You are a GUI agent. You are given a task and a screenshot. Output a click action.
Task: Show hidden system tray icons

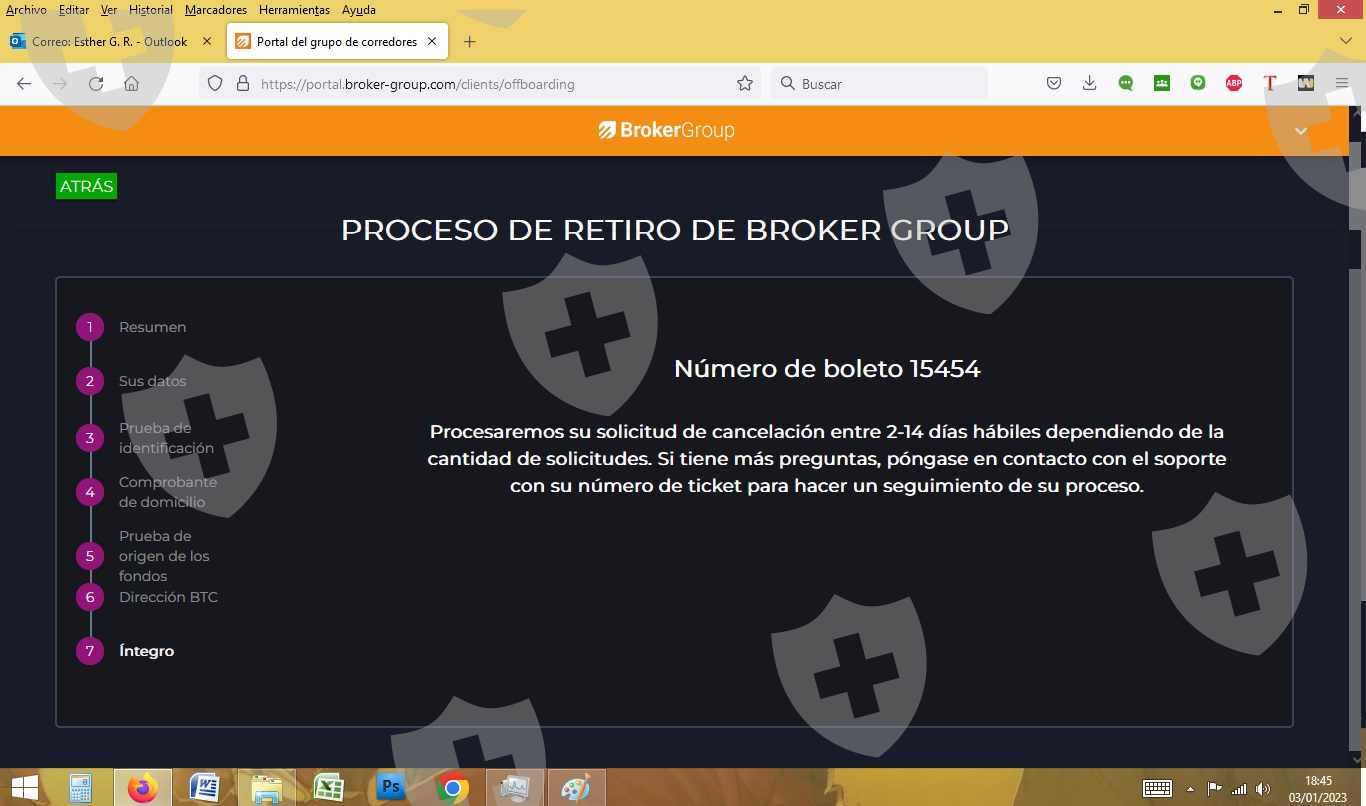tap(1190, 789)
